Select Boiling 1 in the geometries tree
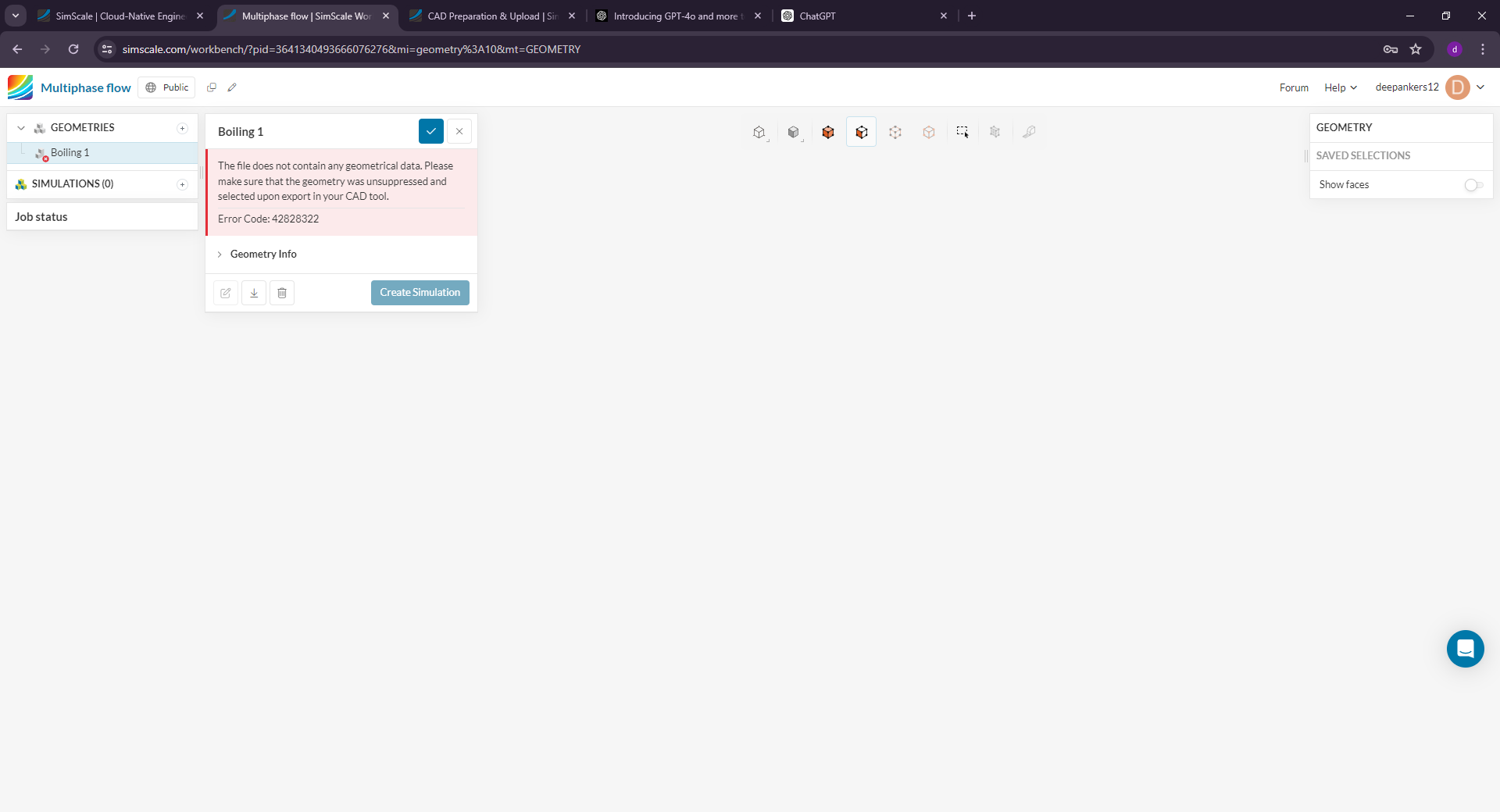 pos(102,153)
